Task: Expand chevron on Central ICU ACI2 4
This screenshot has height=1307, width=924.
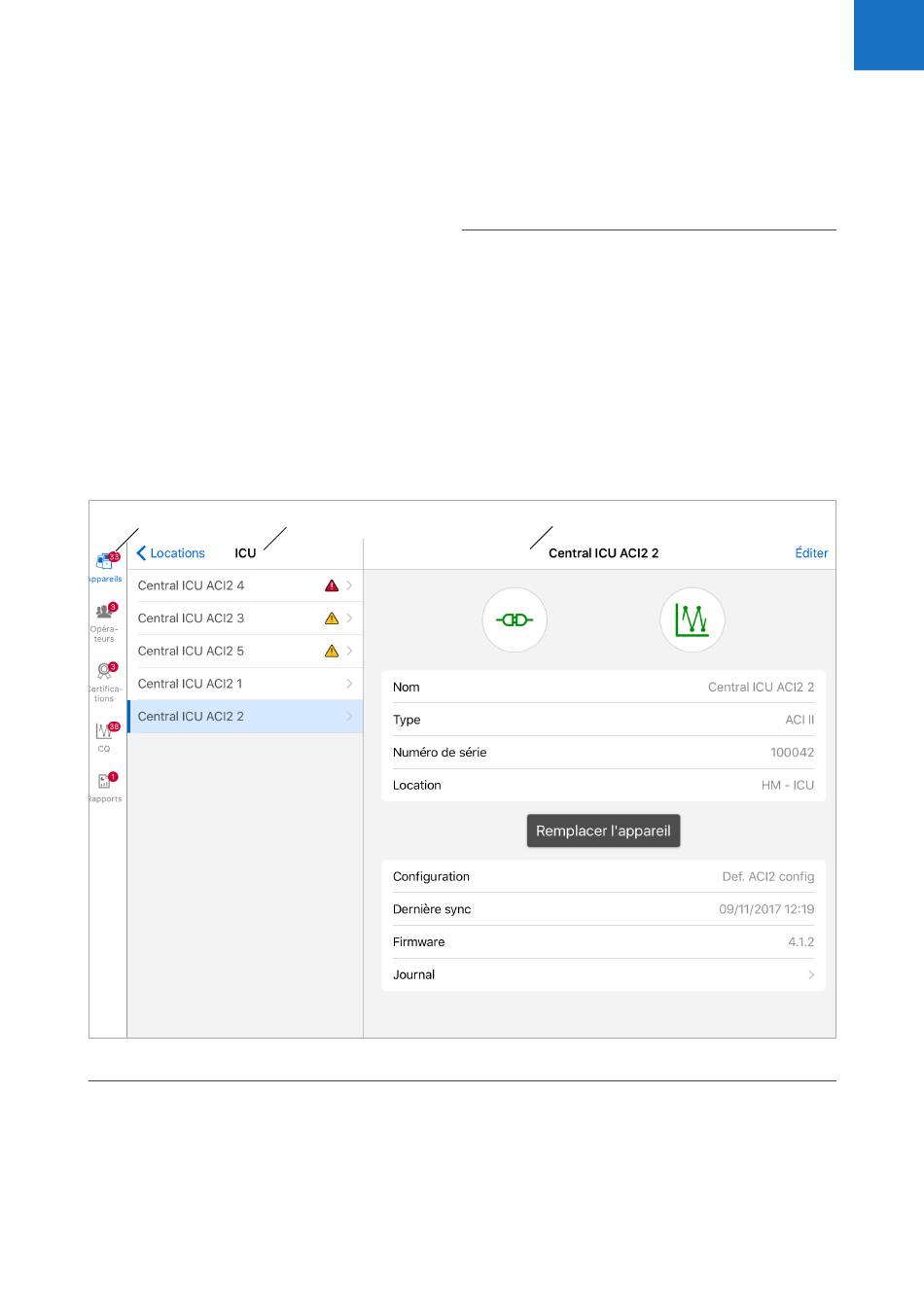Action: [349, 585]
